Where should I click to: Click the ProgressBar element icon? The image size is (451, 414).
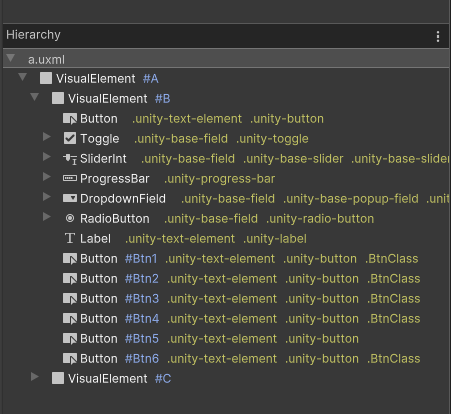point(70,179)
